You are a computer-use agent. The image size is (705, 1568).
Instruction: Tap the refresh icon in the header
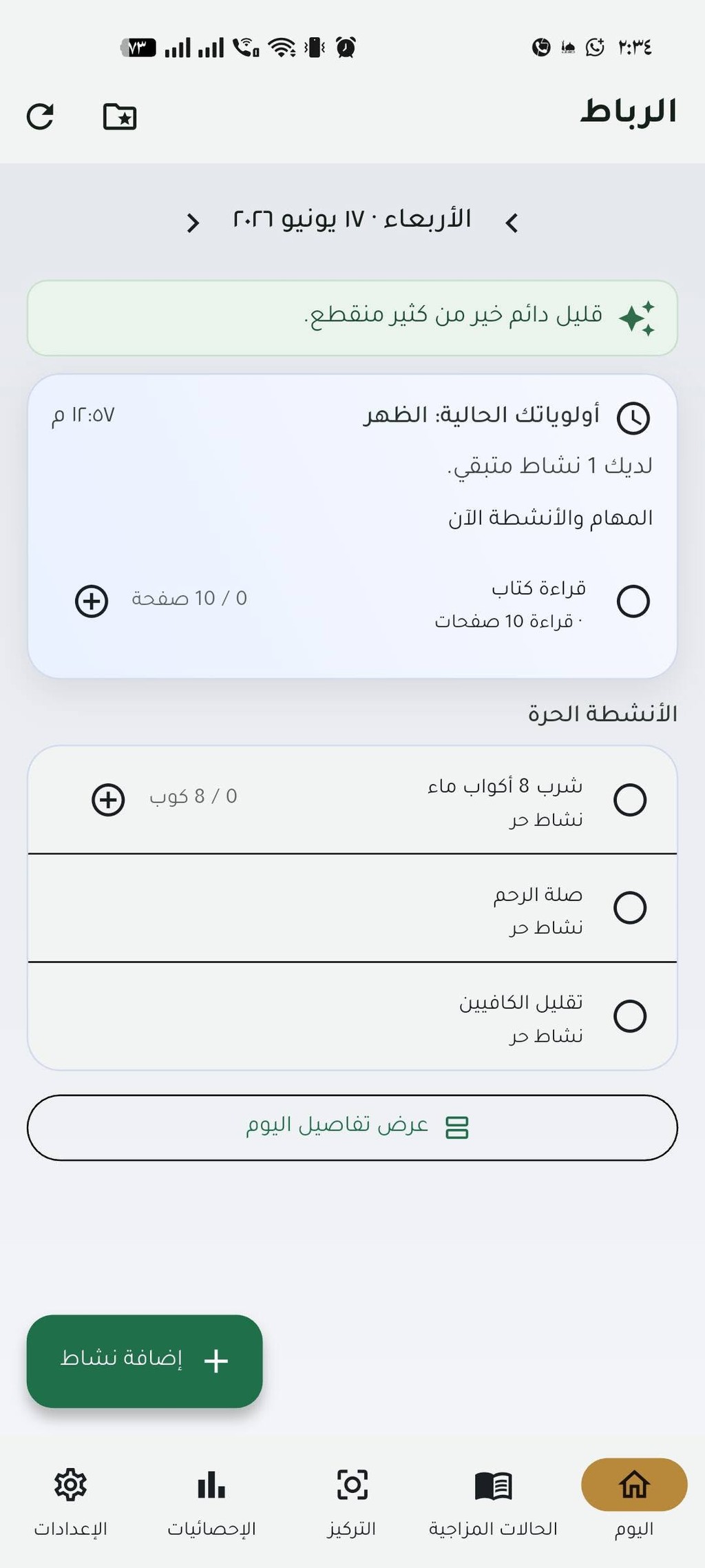(x=40, y=116)
